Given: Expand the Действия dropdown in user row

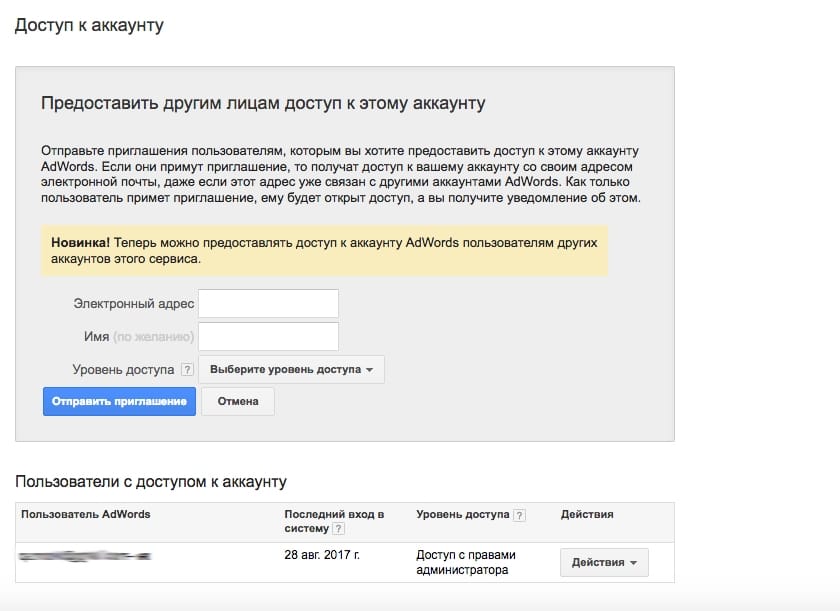Looking at the screenshot, I should pyautogui.click(x=604, y=562).
